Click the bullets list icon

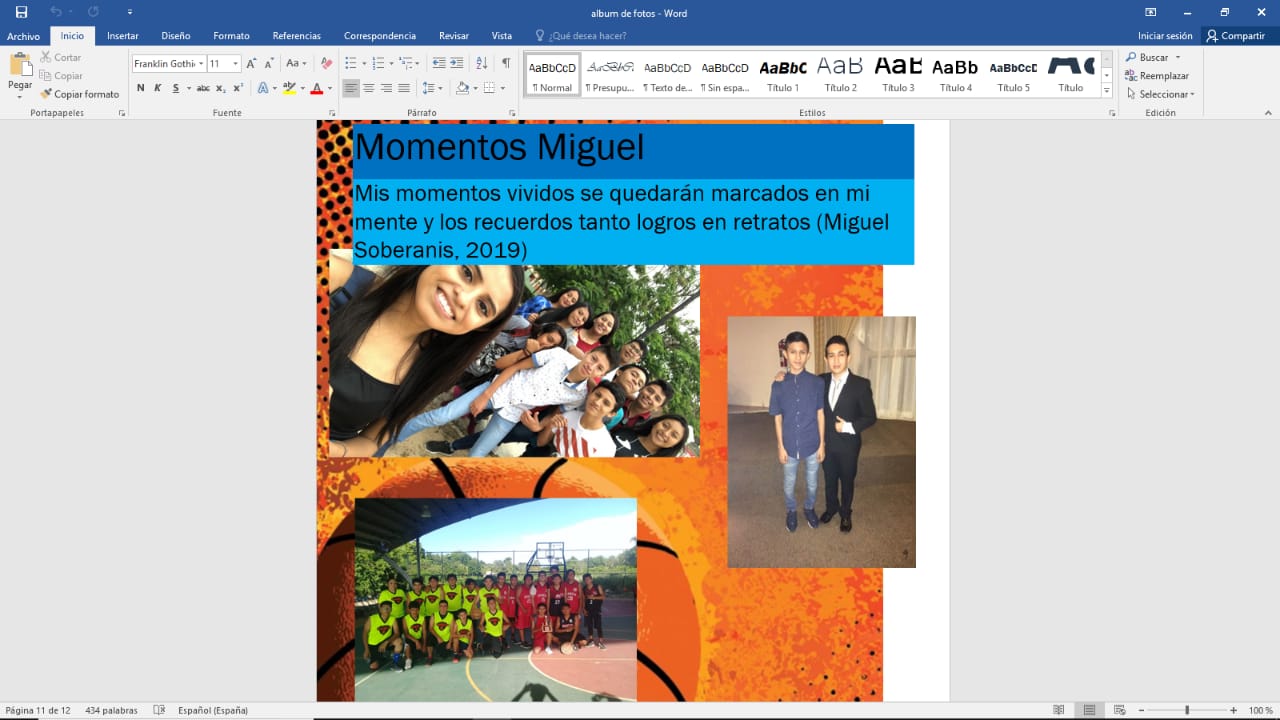tap(351, 63)
